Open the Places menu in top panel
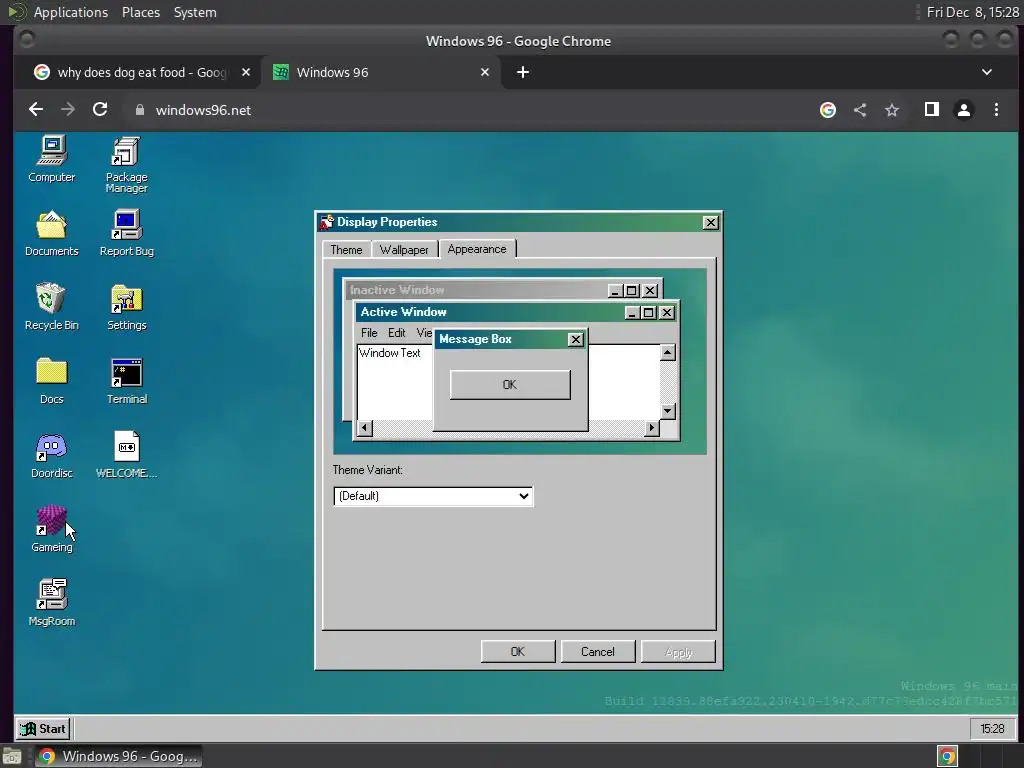The height and width of the screenshot is (768, 1024). click(x=141, y=12)
